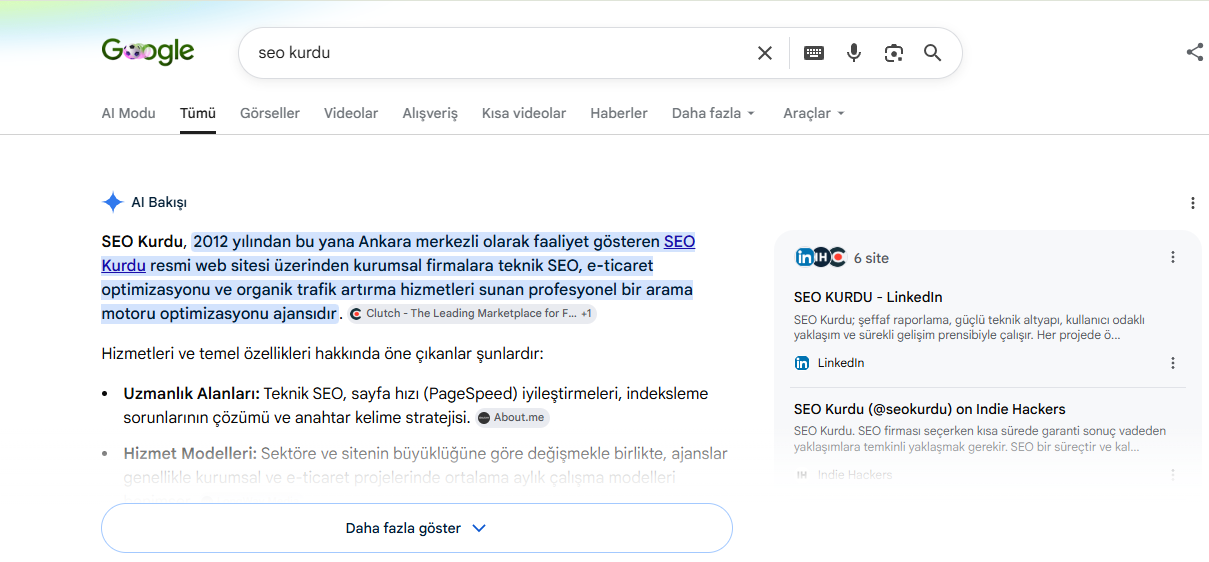This screenshot has width=1209, height=562.
Task: Click the "+1" additional sources indicator
Action: (586, 313)
